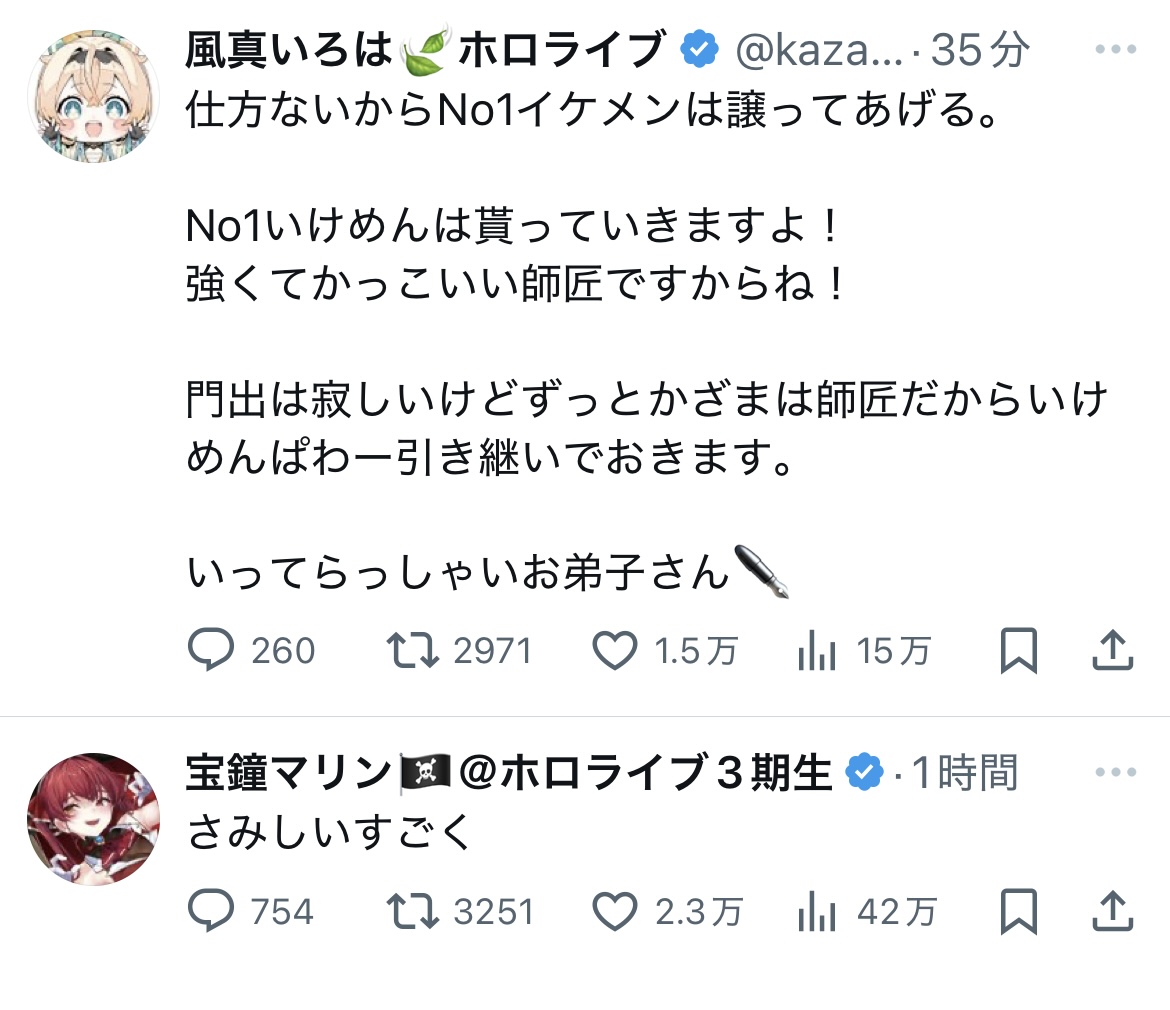Retweet 風真いろは's post
1170x1010 pixels.
pyautogui.click(x=412, y=652)
